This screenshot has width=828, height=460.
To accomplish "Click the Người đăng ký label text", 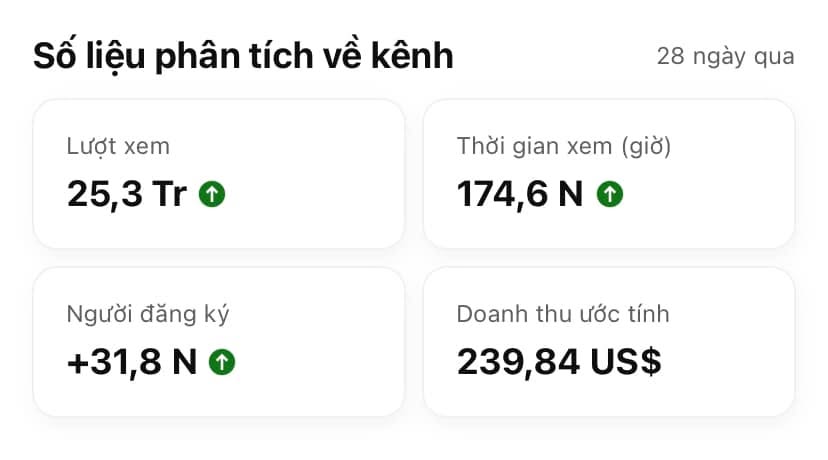I will point(148,315).
